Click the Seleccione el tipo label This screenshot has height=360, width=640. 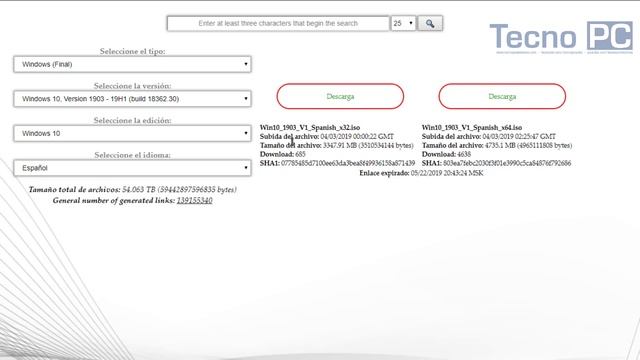132,51
